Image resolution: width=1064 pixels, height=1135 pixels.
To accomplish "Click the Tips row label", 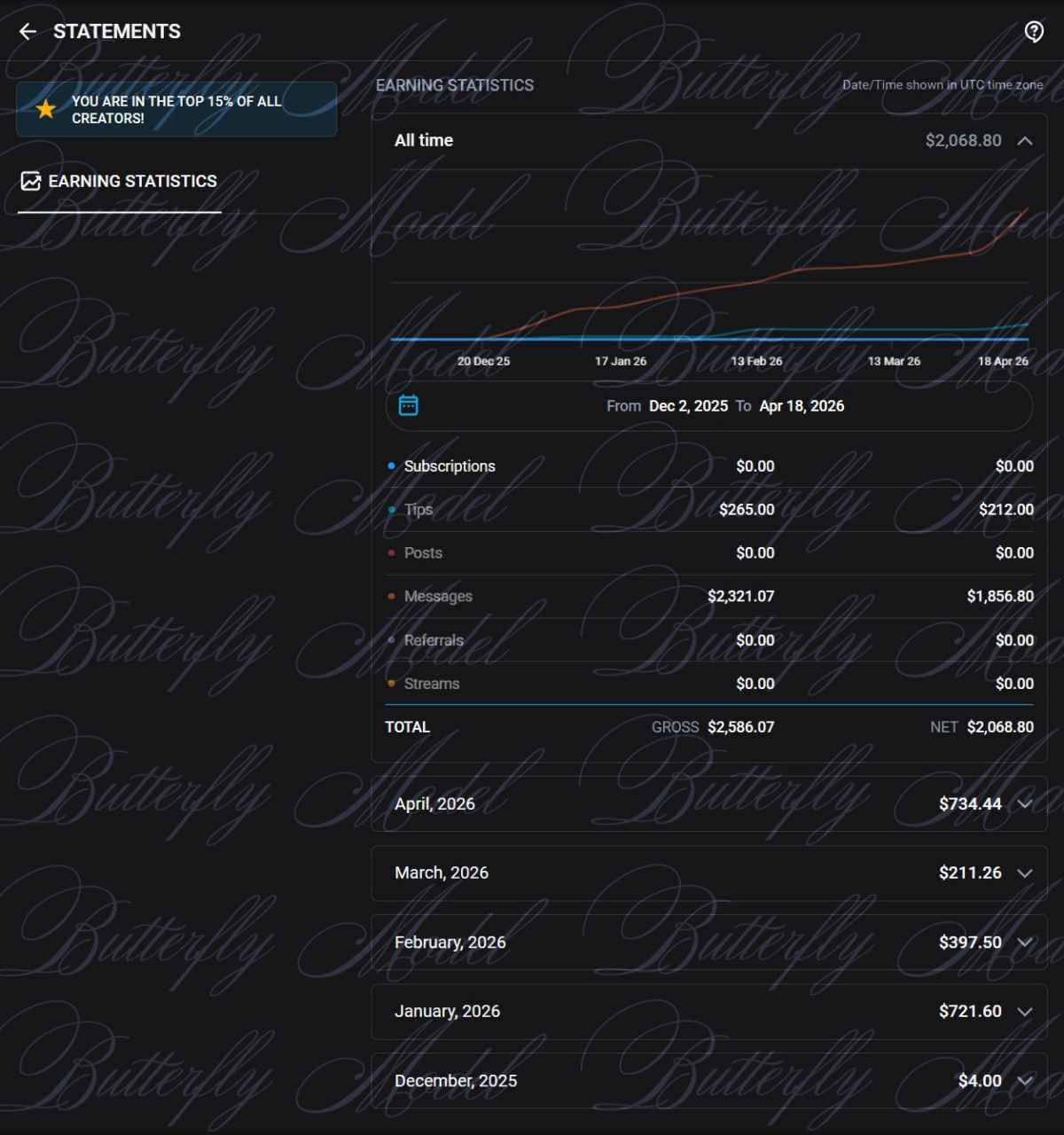I will coord(419,509).
